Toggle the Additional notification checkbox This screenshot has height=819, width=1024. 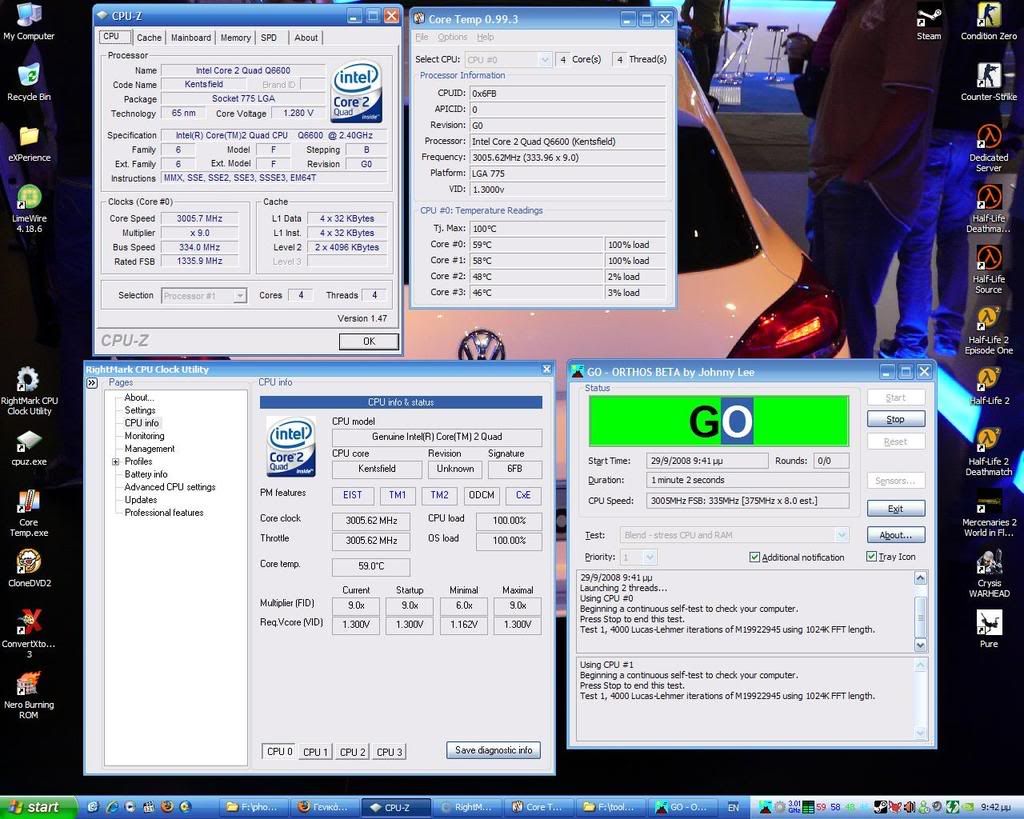click(x=755, y=557)
